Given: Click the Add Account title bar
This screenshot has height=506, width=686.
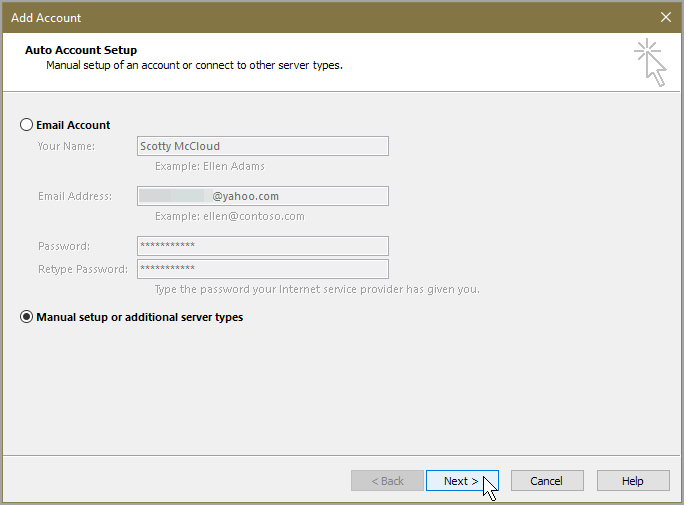Looking at the screenshot, I should coord(300,17).
